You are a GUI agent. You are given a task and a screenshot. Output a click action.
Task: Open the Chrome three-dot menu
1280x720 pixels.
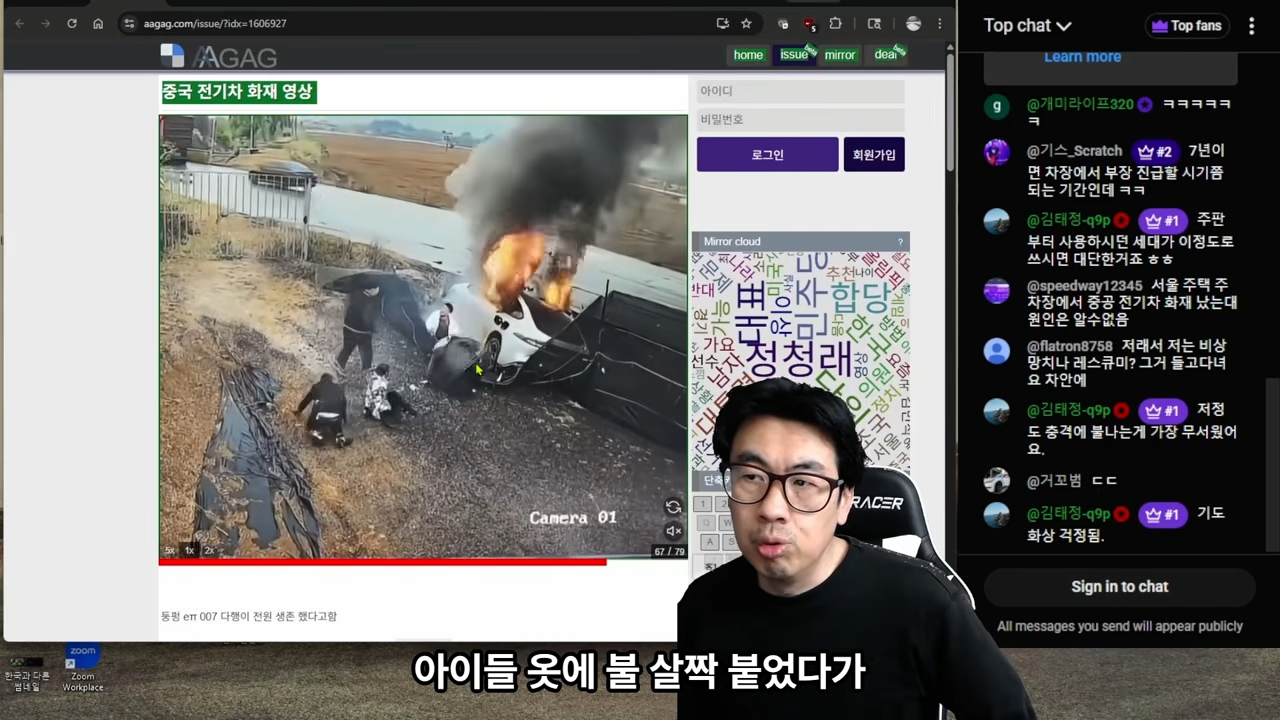pos(939,23)
